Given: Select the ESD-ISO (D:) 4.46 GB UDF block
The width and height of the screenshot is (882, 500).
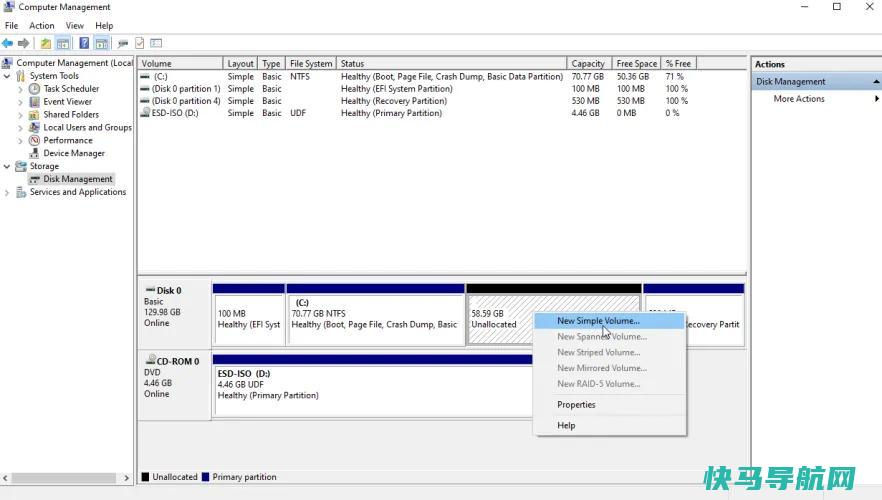Looking at the screenshot, I should [x=372, y=386].
